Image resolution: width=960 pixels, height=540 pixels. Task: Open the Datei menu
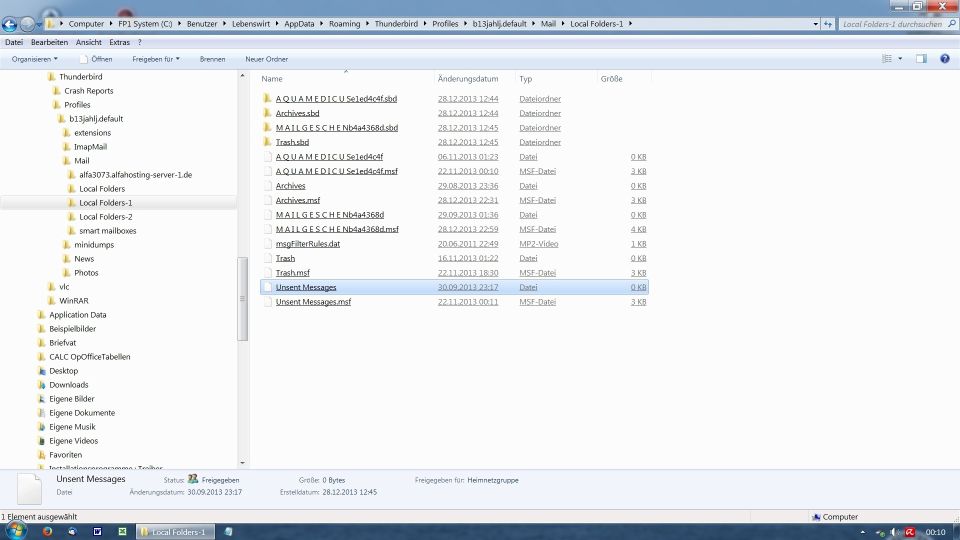(x=13, y=42)
